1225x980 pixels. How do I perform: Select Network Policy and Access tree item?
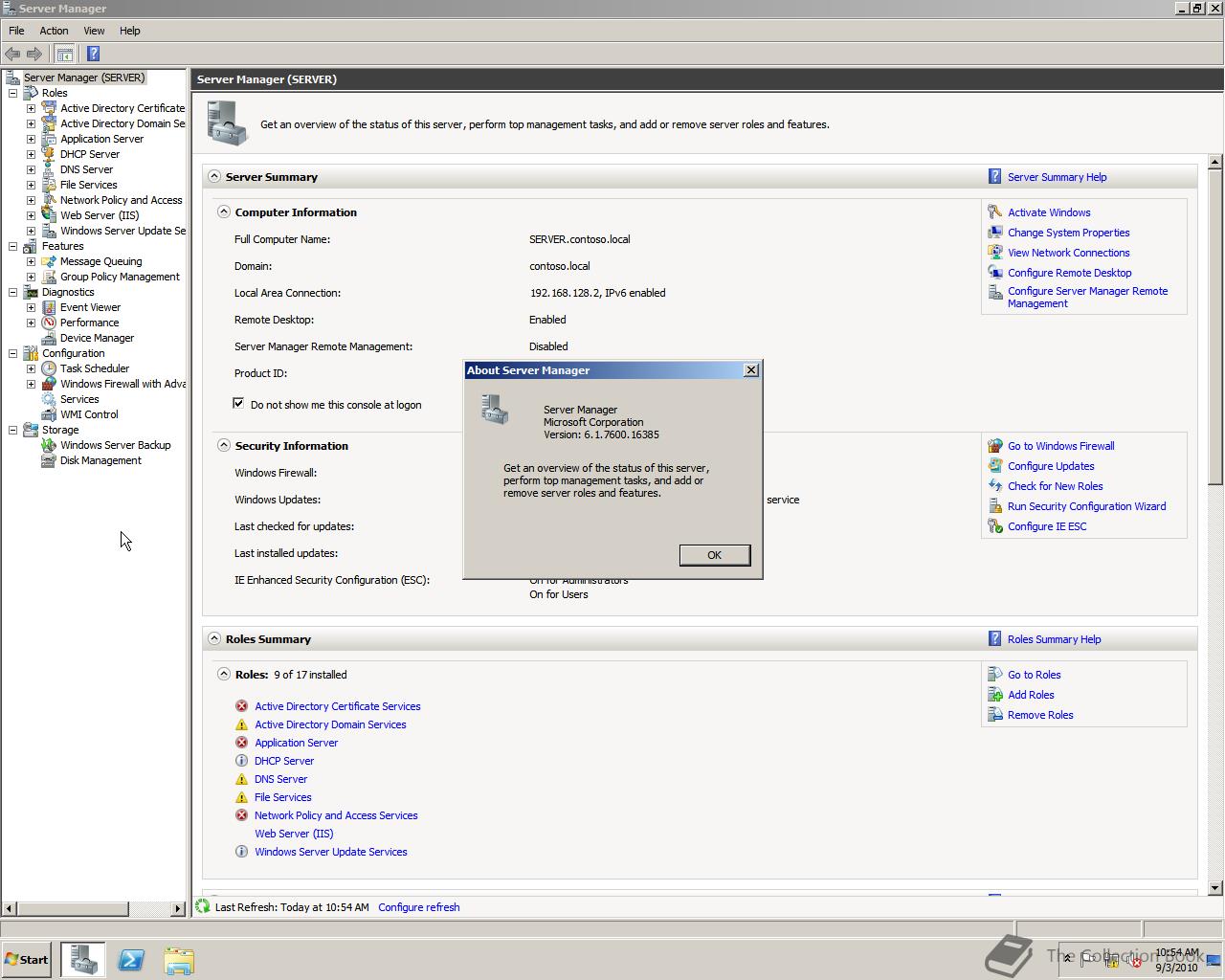[121, 200]
